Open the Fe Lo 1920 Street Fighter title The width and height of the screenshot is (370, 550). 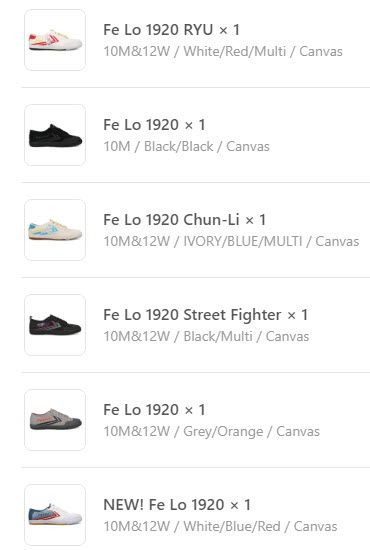[192, 315]
